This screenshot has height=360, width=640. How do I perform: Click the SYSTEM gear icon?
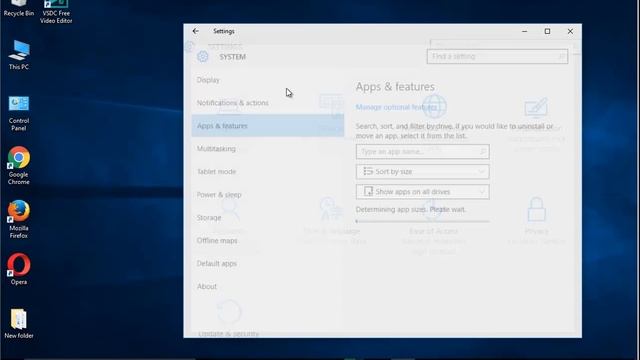(202, 57)
